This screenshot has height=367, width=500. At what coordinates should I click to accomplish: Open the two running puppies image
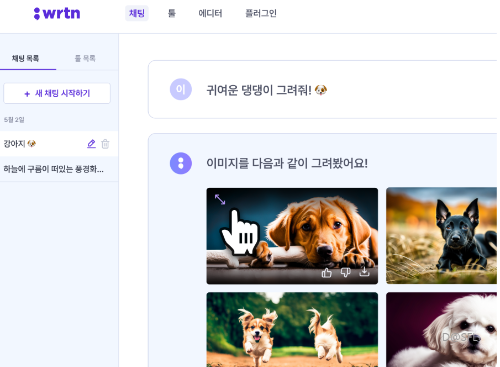pos(292,329)
